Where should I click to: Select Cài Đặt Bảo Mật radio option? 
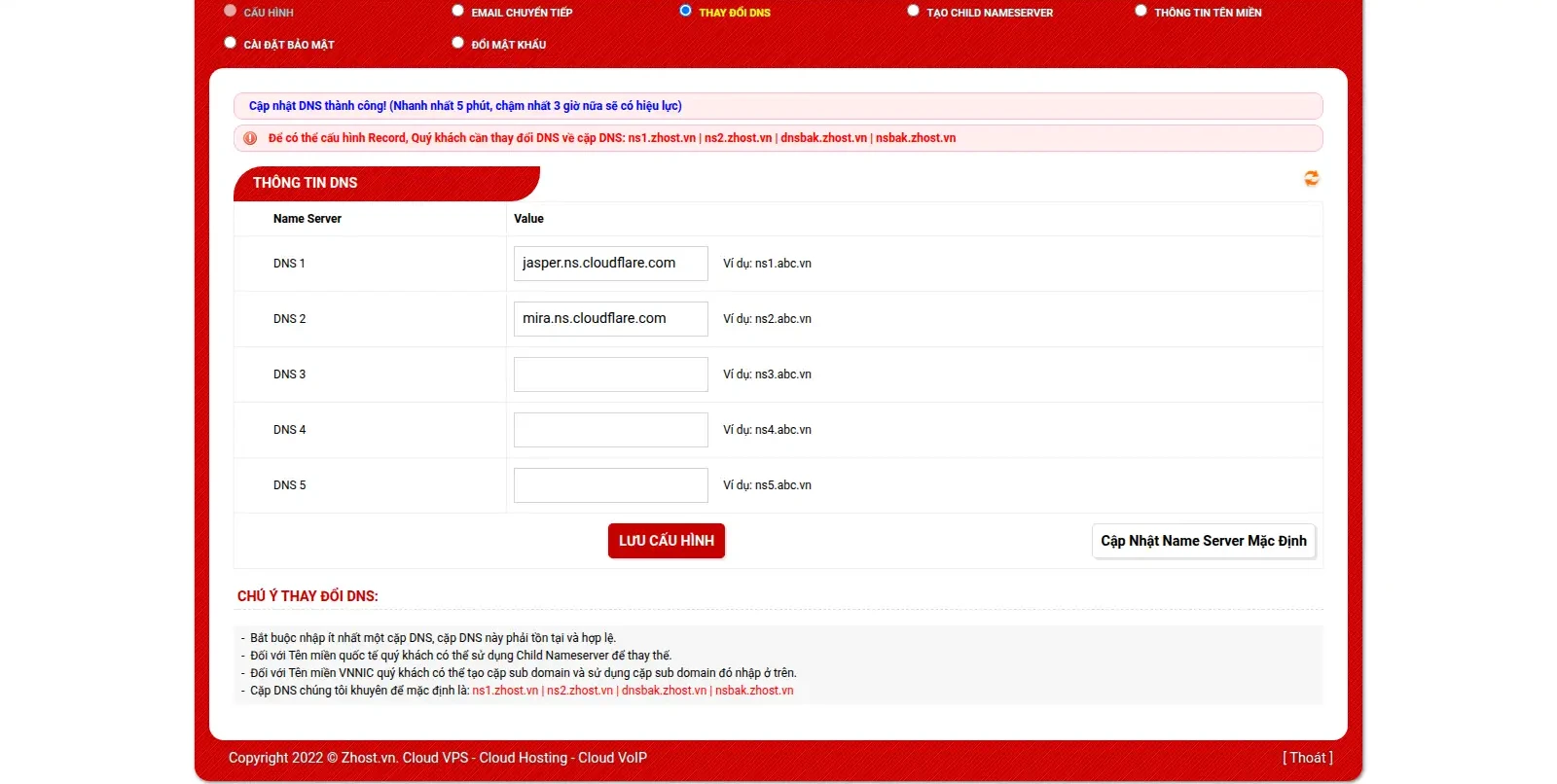231,43
